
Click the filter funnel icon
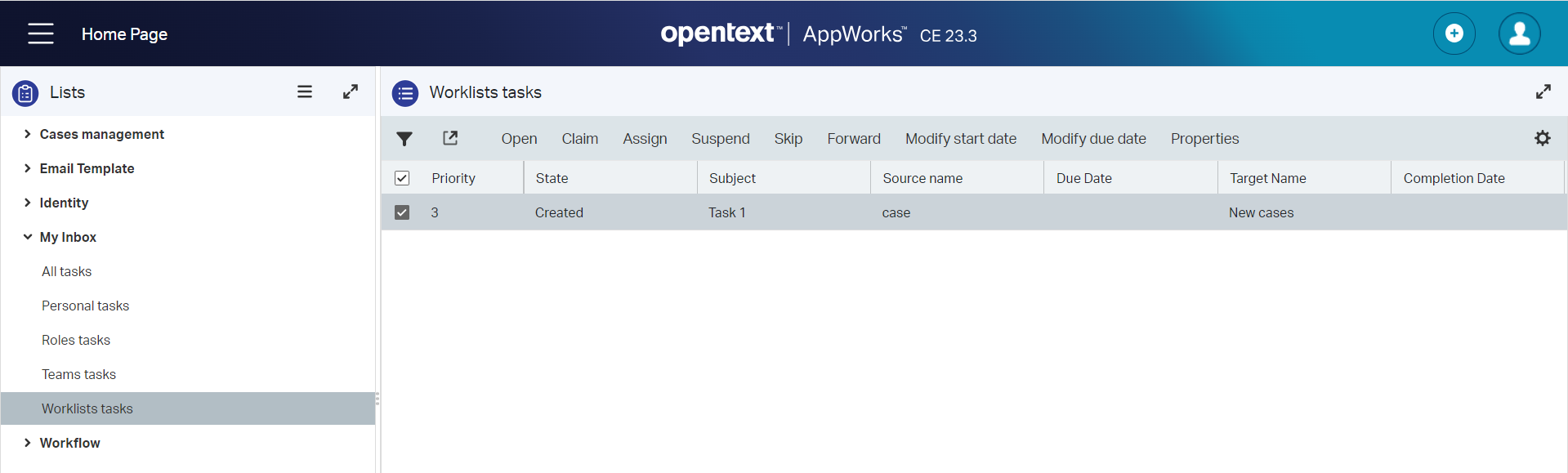(404, 139)
